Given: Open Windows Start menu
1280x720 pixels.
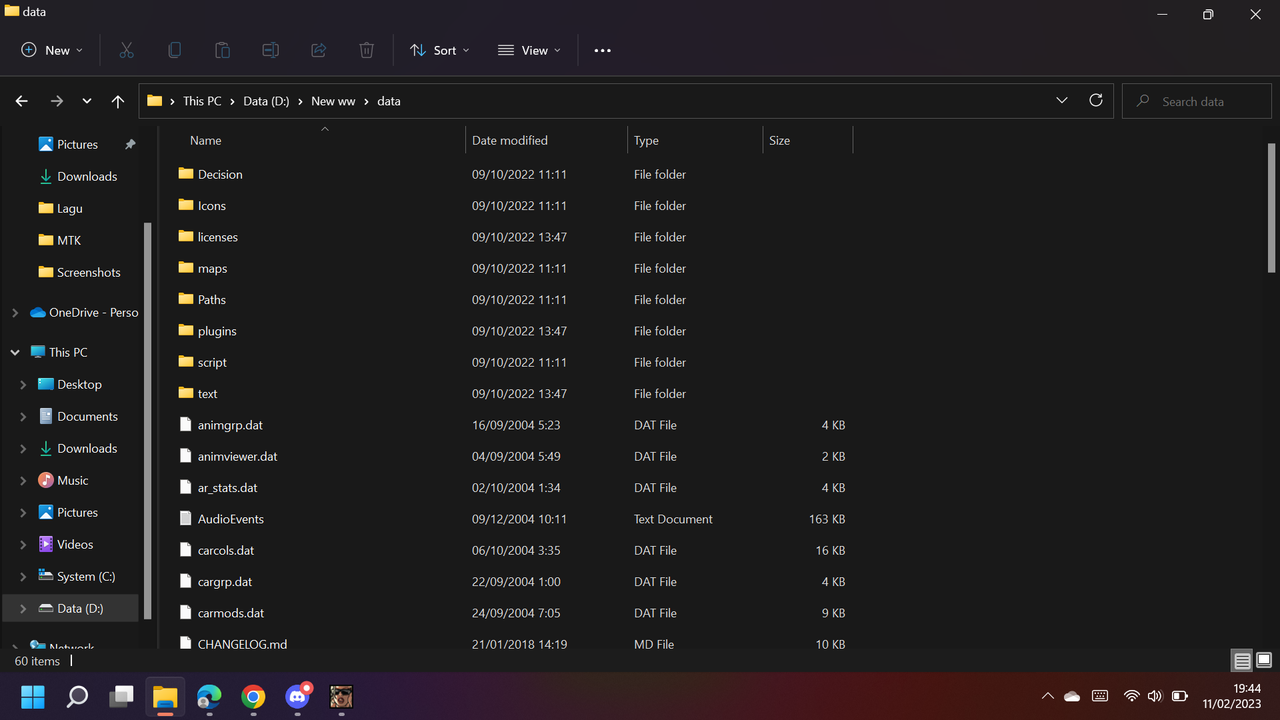Looking at the screenshot, I should click(33, 696).
